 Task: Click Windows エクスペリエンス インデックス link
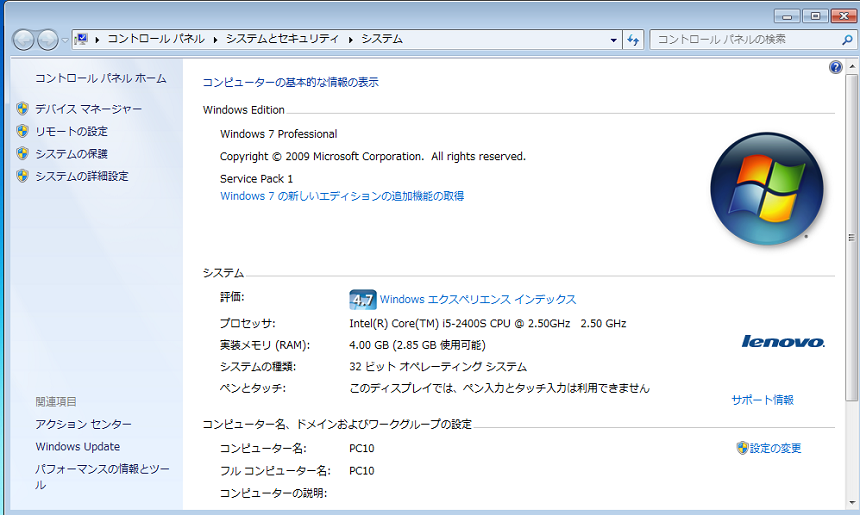(478, 299)
